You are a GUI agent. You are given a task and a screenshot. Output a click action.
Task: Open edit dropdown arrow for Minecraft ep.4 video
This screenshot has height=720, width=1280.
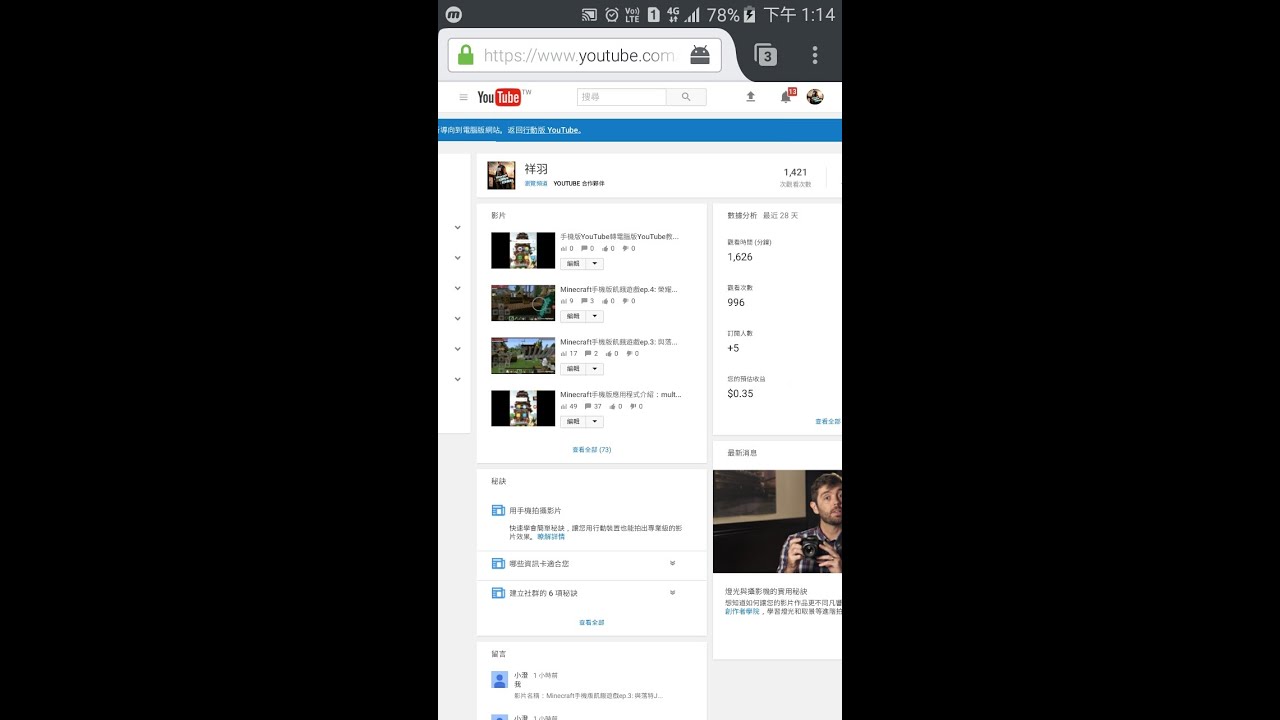click(594, 316)
